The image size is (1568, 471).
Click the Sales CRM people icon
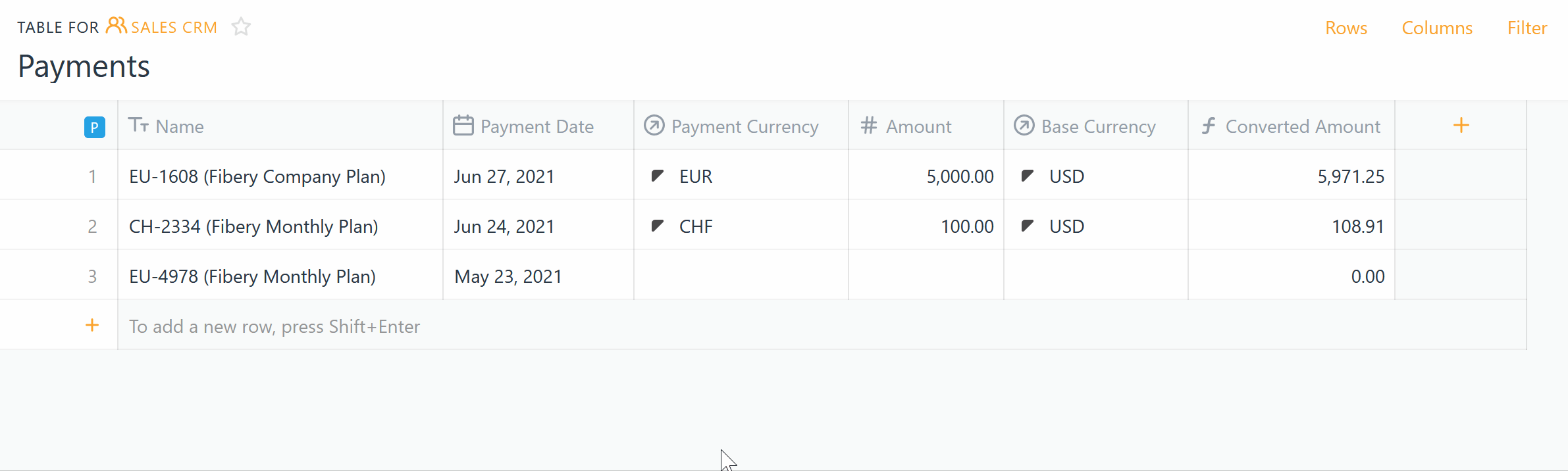point(117,26)
